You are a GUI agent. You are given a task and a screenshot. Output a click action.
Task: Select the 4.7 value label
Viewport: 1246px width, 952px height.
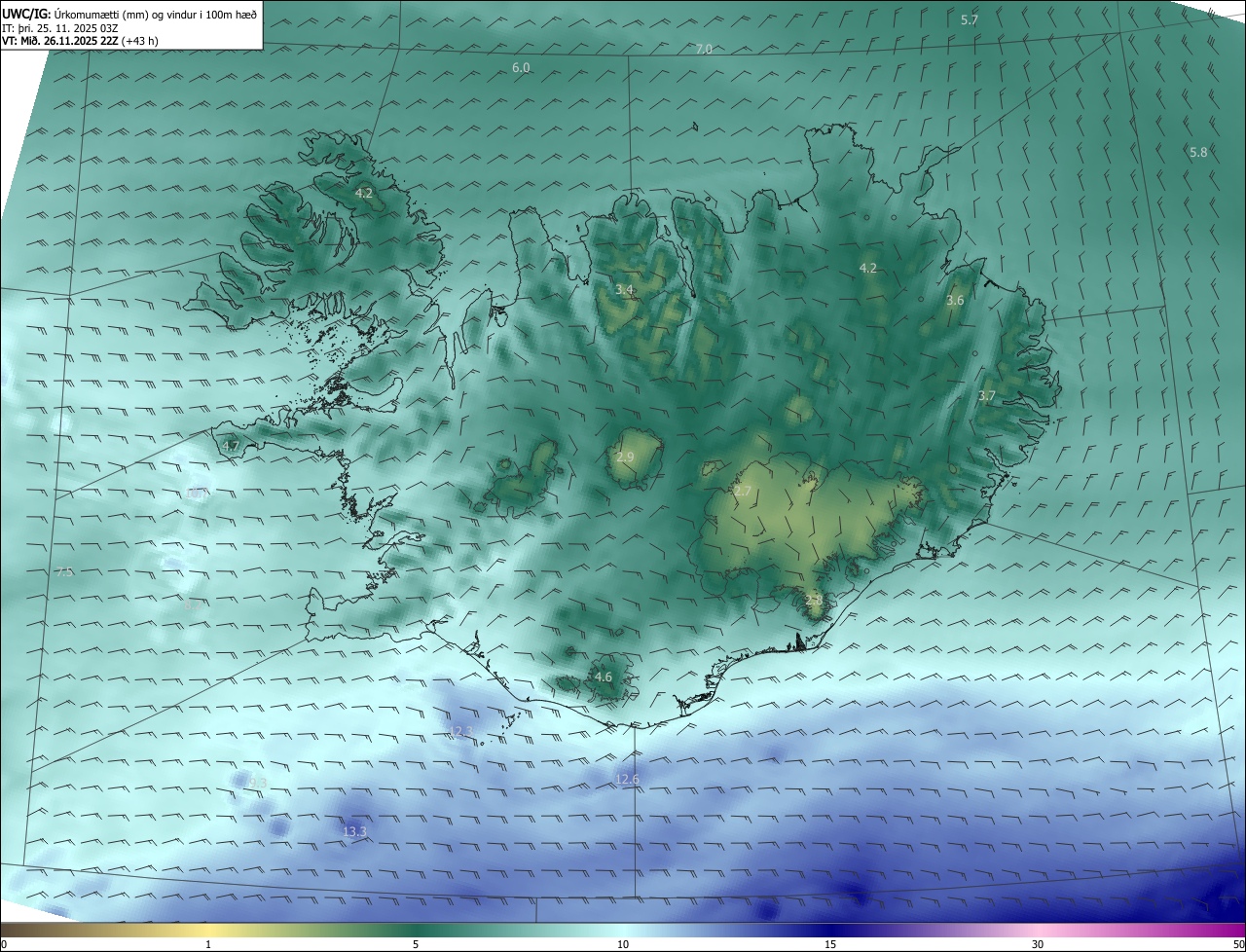pos(231,446)
